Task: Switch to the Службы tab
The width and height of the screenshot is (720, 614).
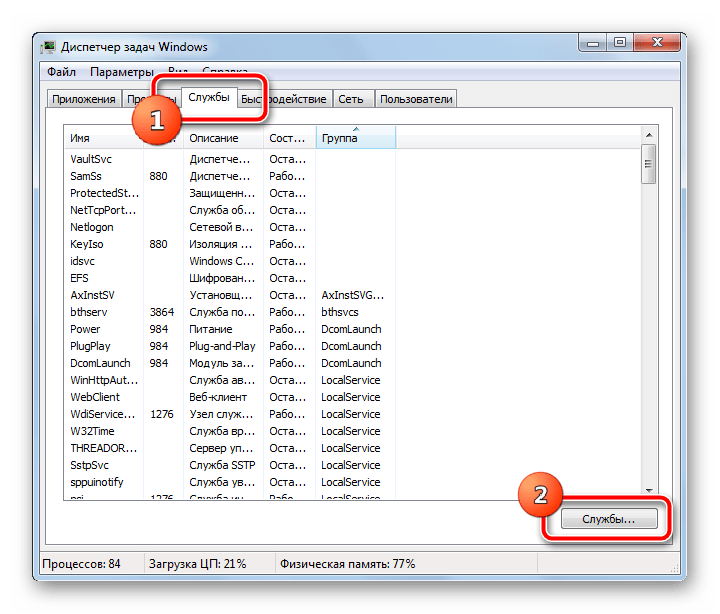Action: point(209,97)
